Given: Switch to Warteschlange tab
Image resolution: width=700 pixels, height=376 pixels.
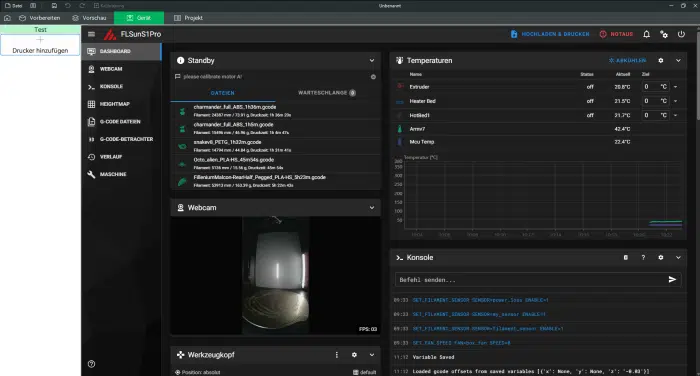Looking at the screenshot, I should [327, 93].
